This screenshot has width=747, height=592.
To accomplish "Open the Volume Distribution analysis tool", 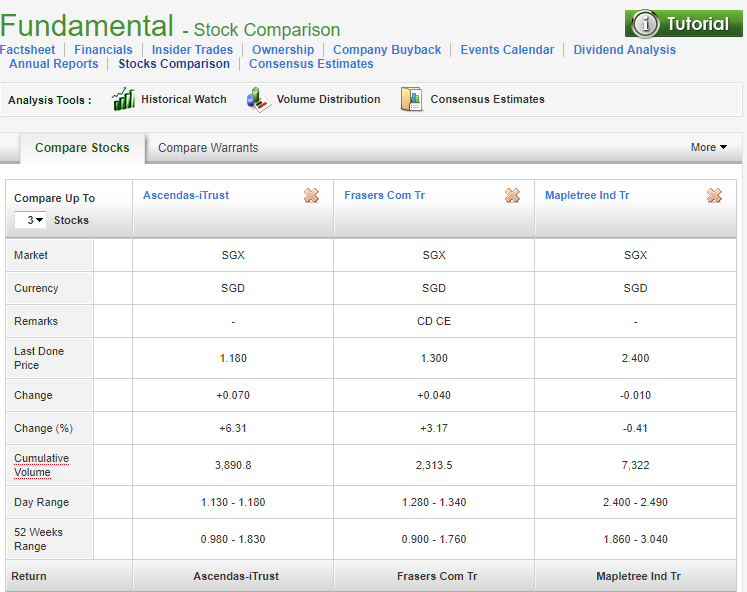I will [328, 99].
